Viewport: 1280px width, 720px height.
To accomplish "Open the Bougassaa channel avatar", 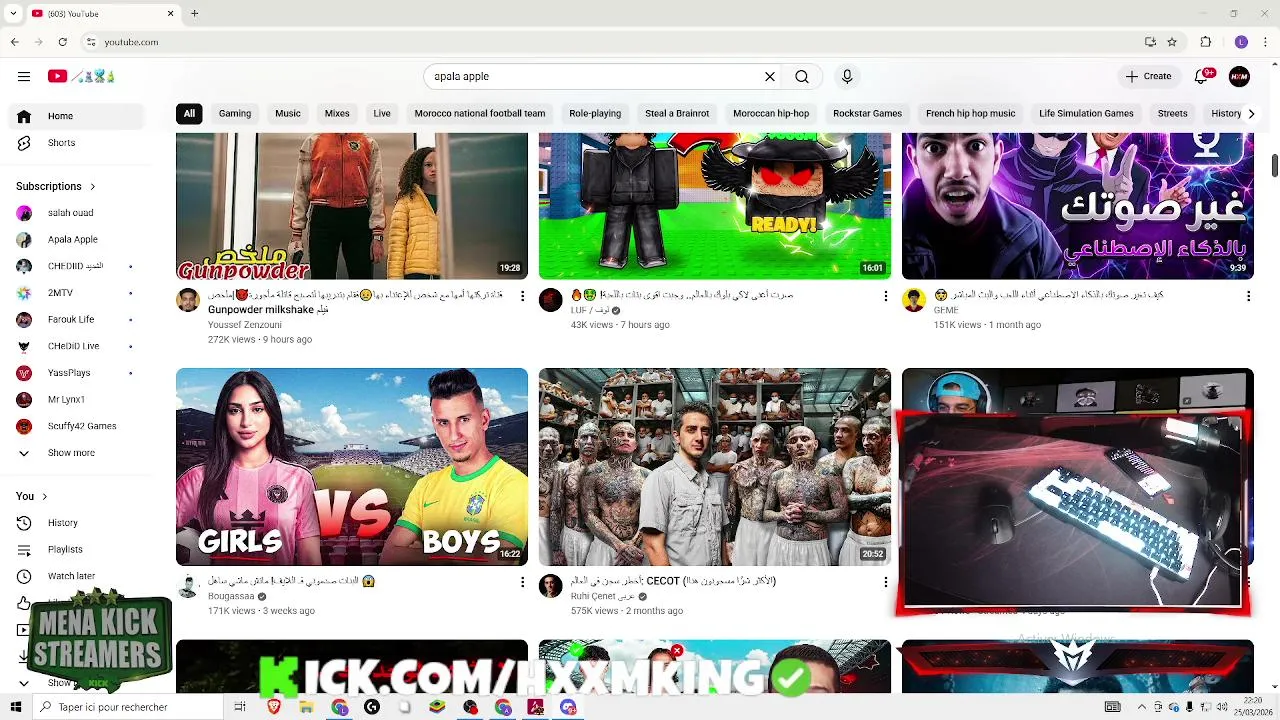I will (x=188, y=586).
